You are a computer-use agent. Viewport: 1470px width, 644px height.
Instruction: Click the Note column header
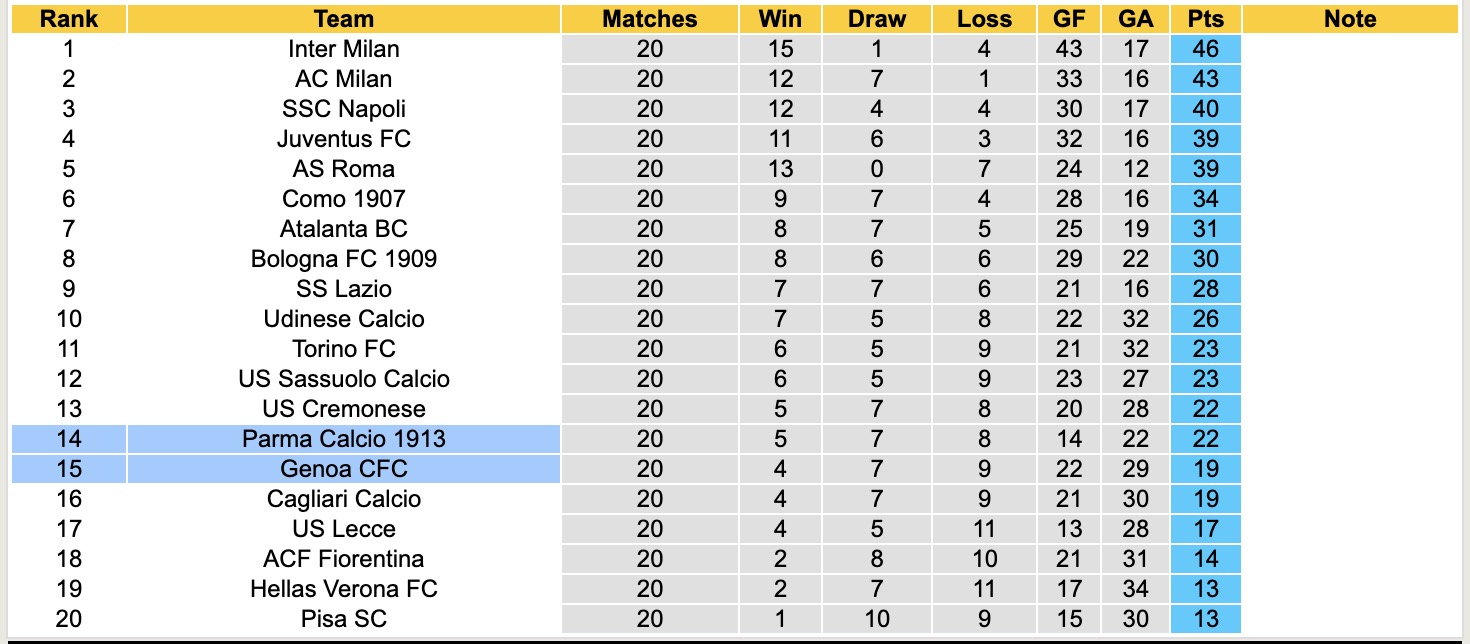click(x=1350, y=19)
